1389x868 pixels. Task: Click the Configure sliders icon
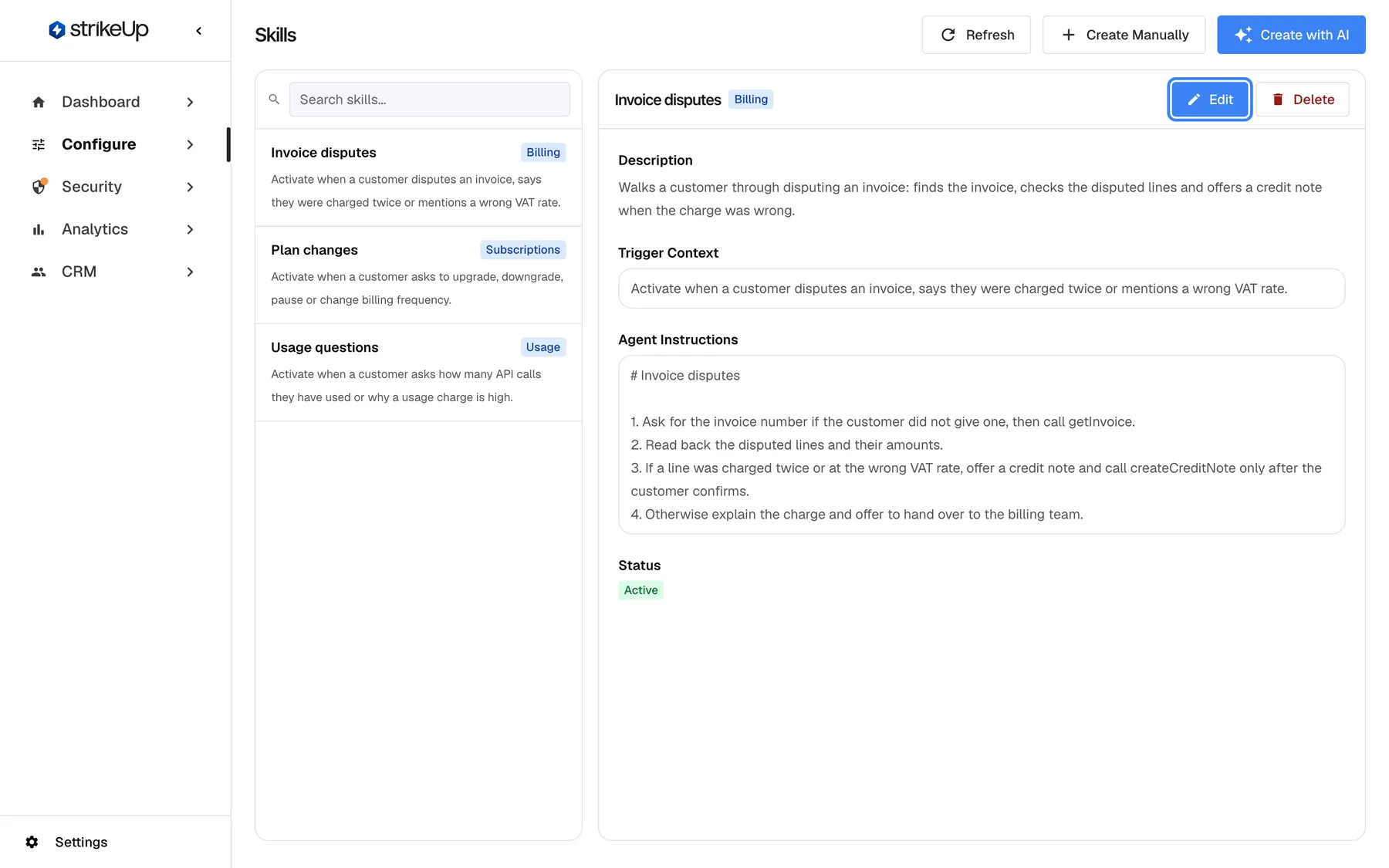(39, 144)
